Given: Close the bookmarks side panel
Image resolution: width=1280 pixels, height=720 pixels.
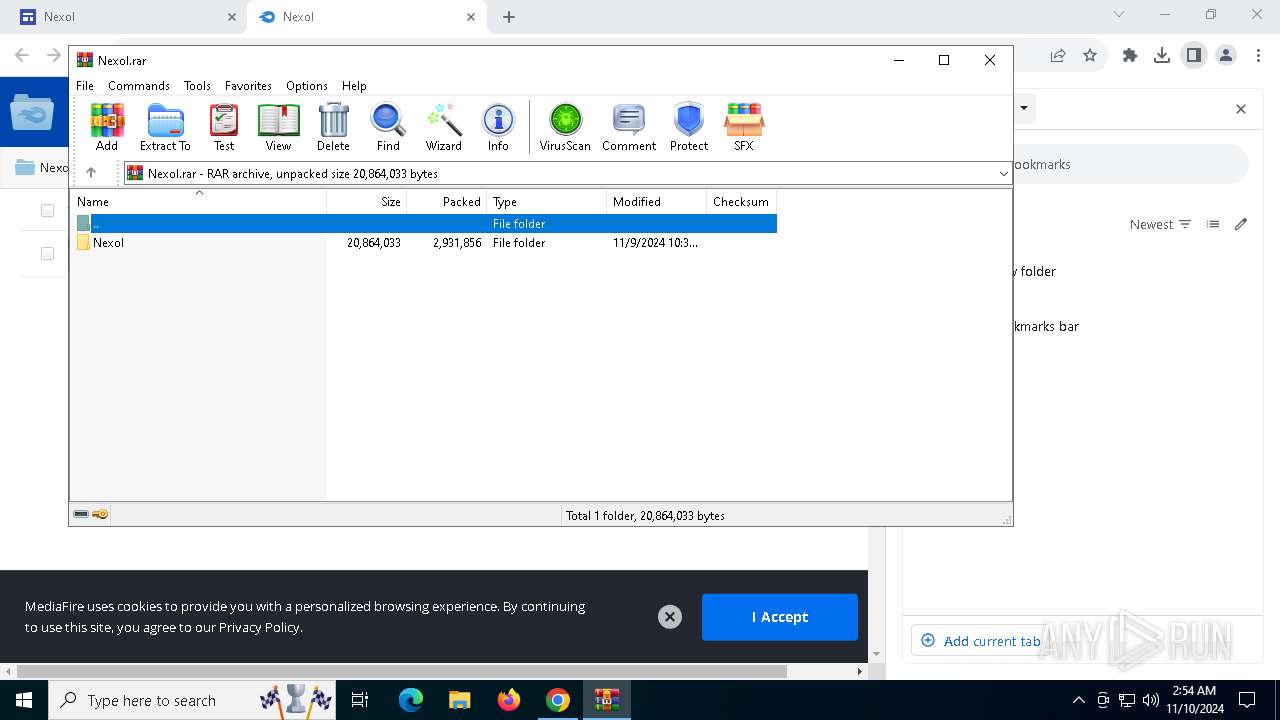Looking at the screenshot, I should tap(1241, 109).
